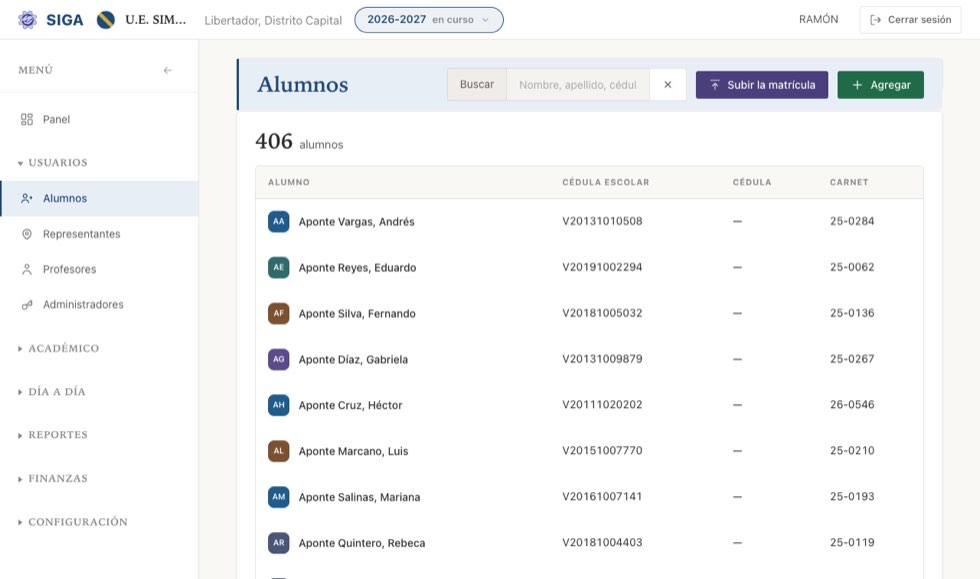The image size is (980, 579).
Task: Click the Agregar button
Action: pyautogui.click(x=881, y=85)
